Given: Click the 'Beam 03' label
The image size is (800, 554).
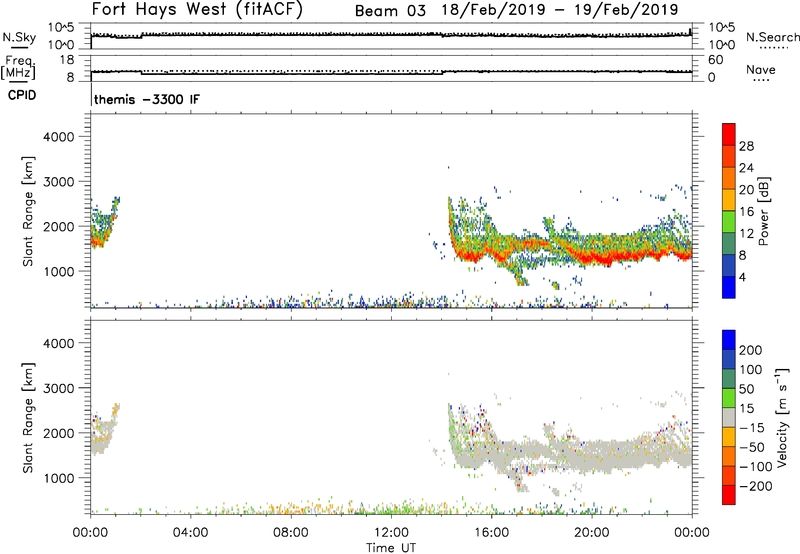Looking at the screenshot, I should point(390,11).
